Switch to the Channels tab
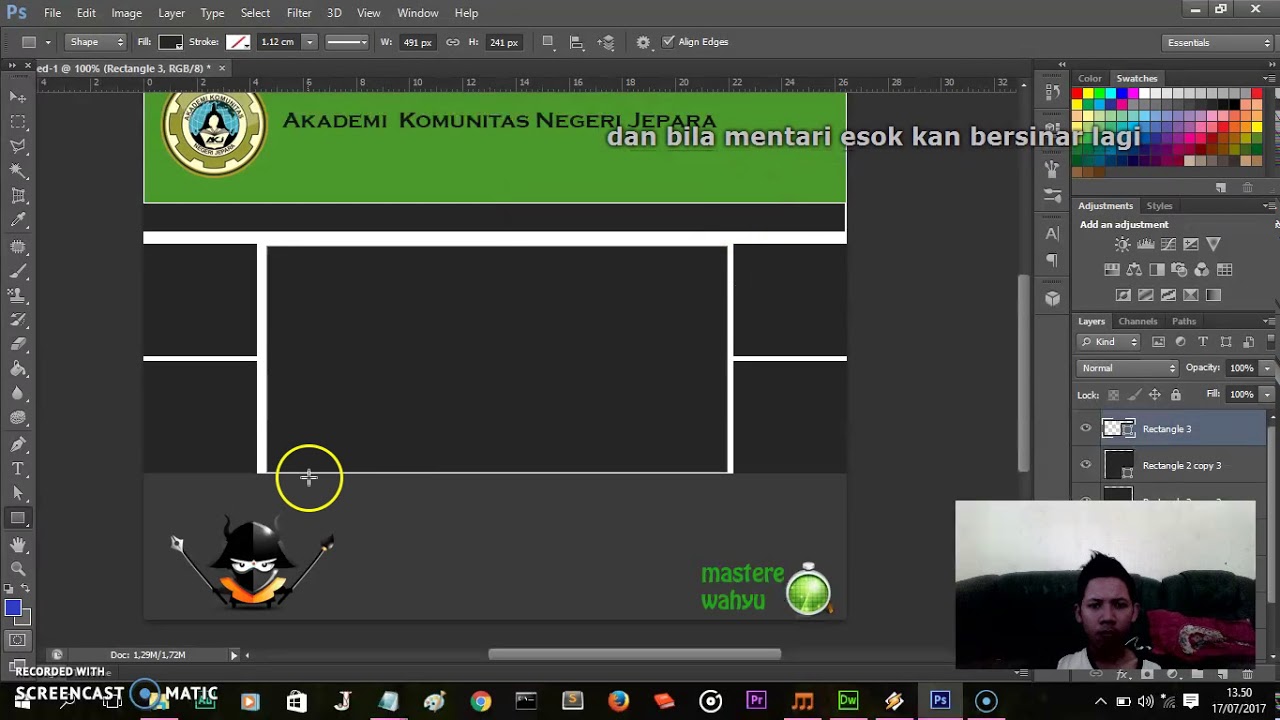The image size is (1280, 720). click(1137, 321)
